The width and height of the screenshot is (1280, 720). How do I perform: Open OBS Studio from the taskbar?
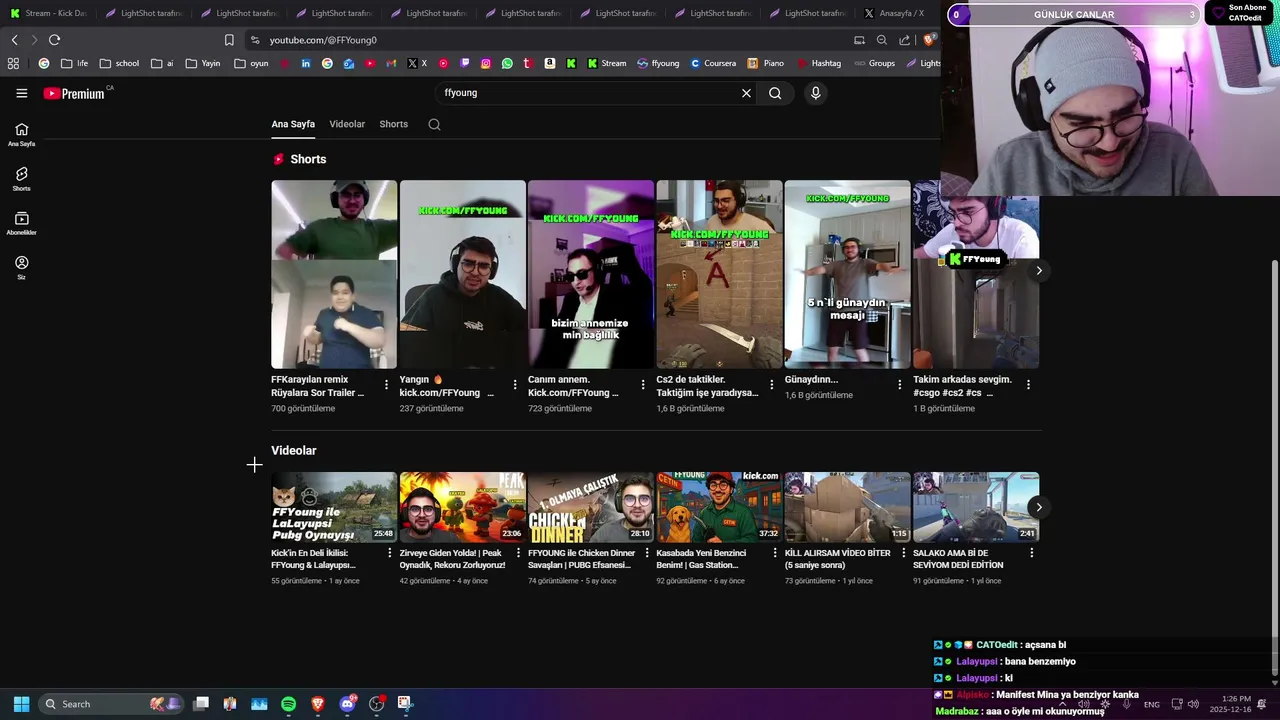pos(376,704)
